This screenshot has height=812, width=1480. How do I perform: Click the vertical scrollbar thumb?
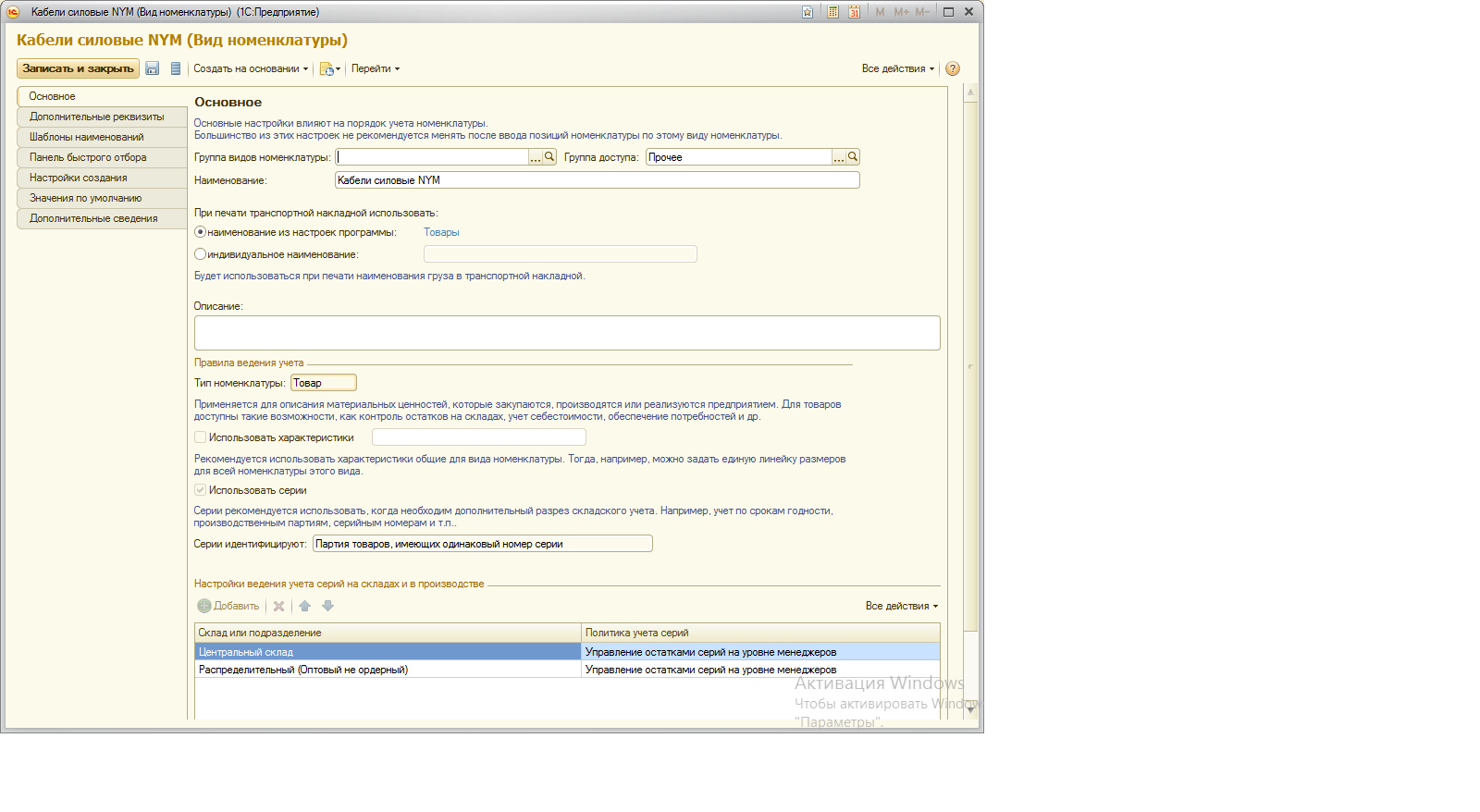click(970, 365)
